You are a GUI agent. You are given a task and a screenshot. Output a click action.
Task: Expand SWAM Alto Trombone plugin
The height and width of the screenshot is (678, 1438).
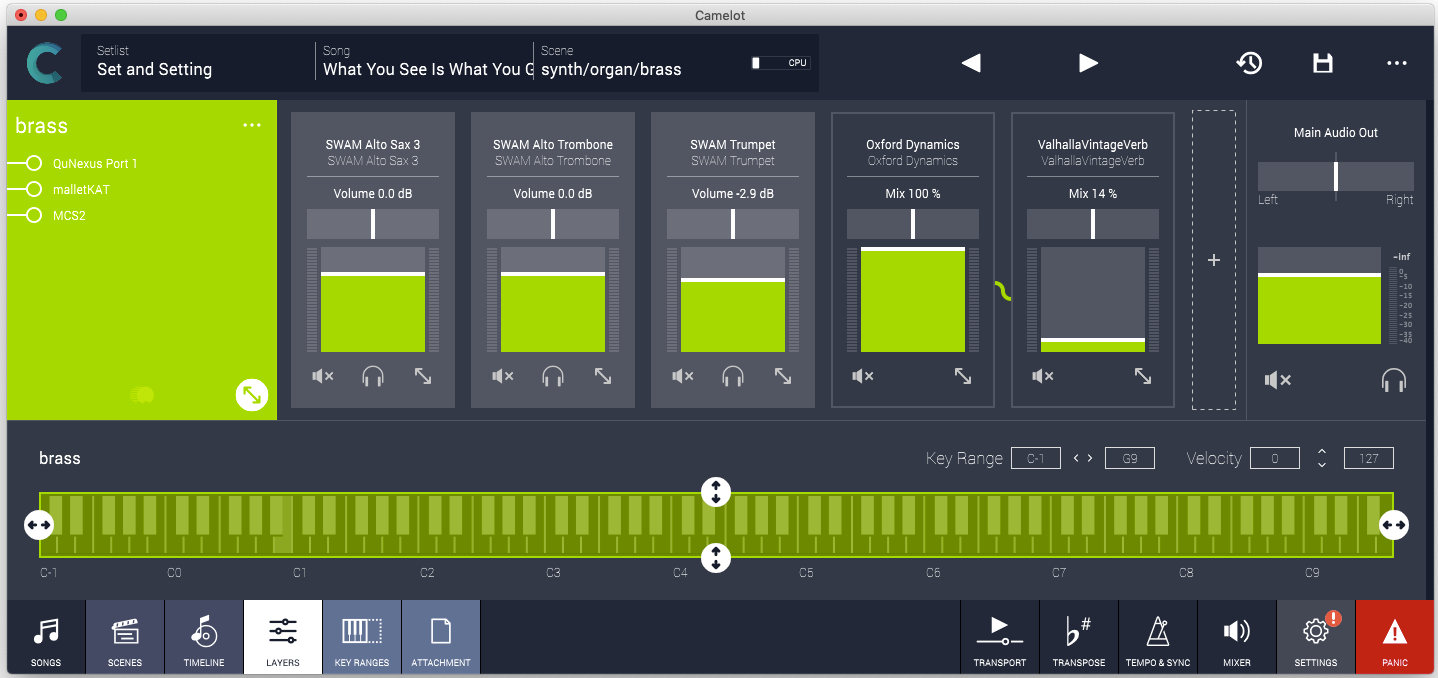(x=603, y=377)
